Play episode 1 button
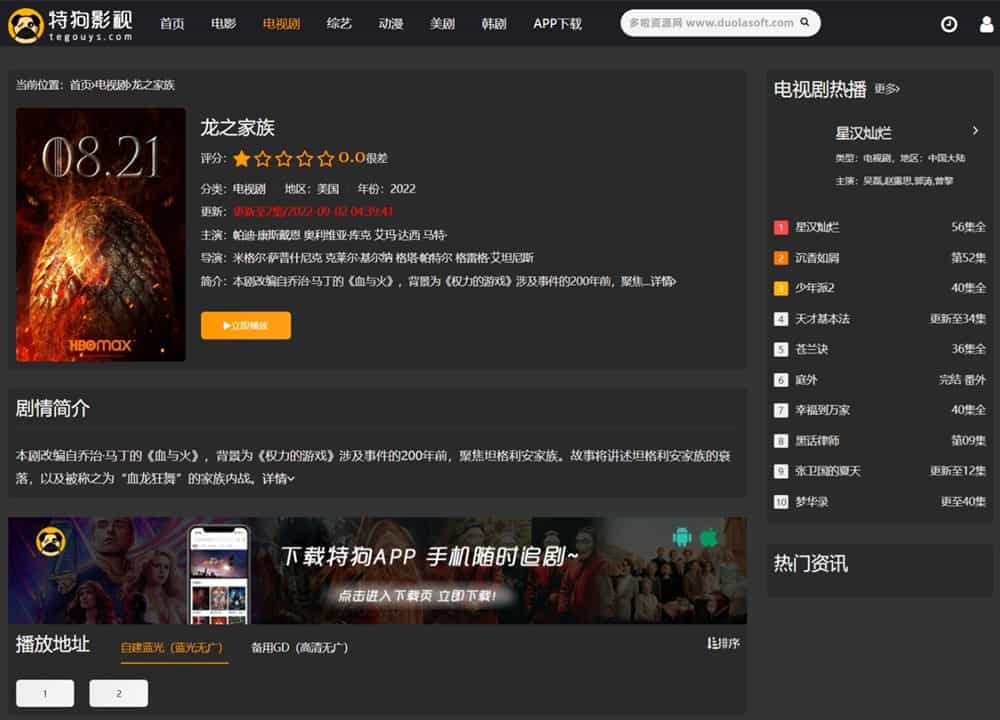The width and height of the screenshot is (1000, 720). [45, 693]
